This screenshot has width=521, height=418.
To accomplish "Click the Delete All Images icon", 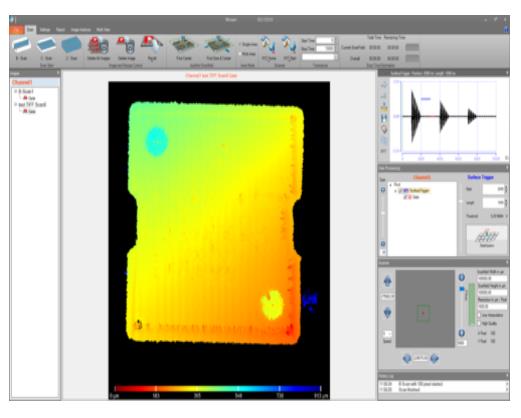I will 98,46.
